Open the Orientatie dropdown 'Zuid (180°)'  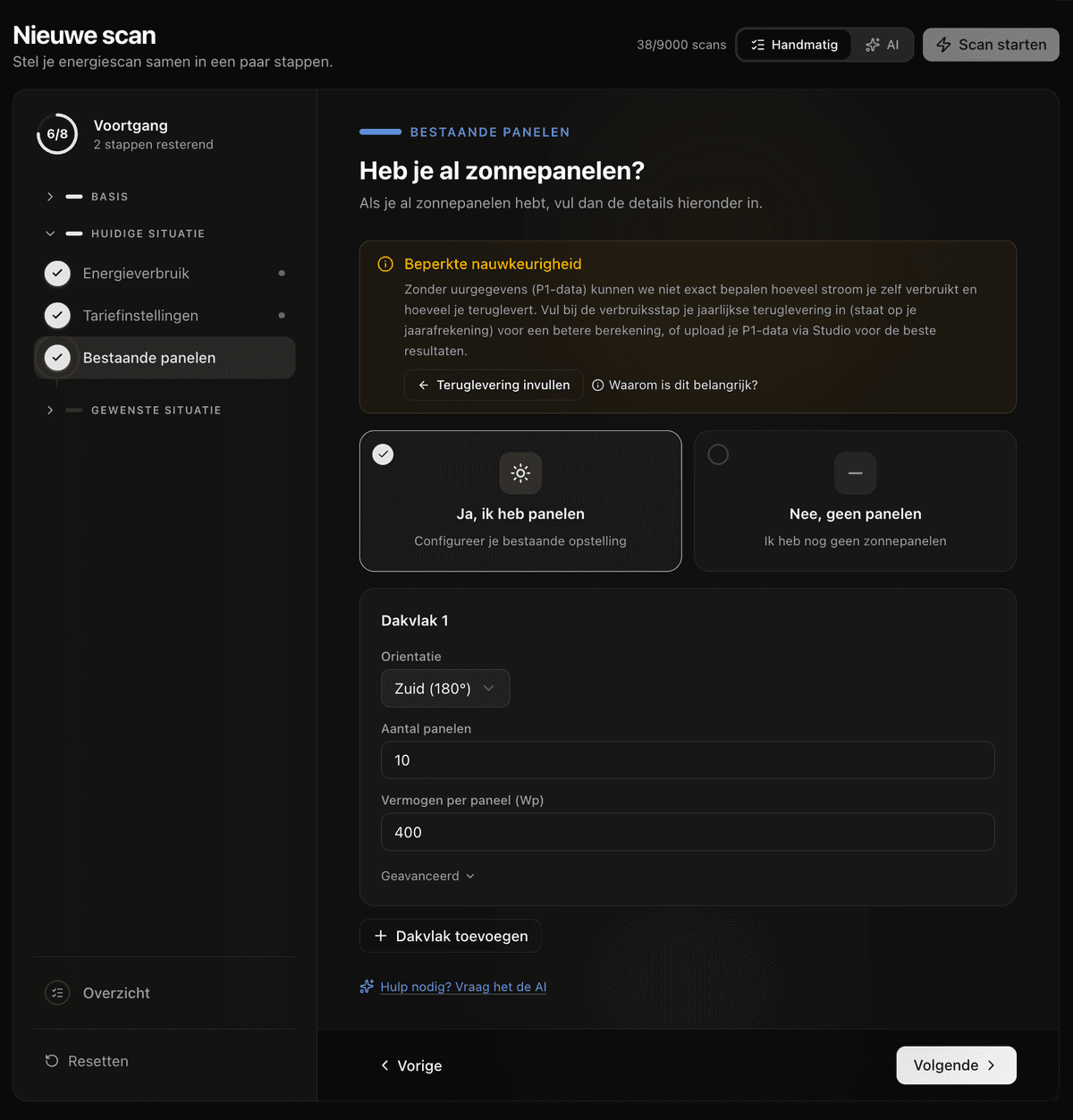click(445, 689)
